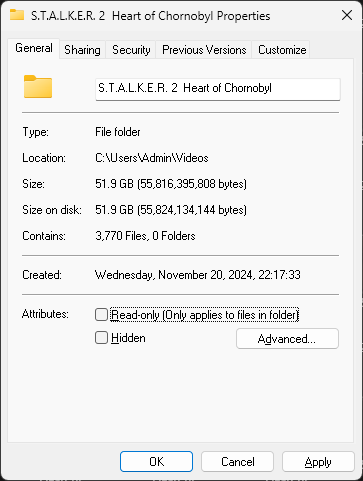This screenshot has height=481, width=363.
Task: Open the Customize tab
Action: click(x=282, y=50)
